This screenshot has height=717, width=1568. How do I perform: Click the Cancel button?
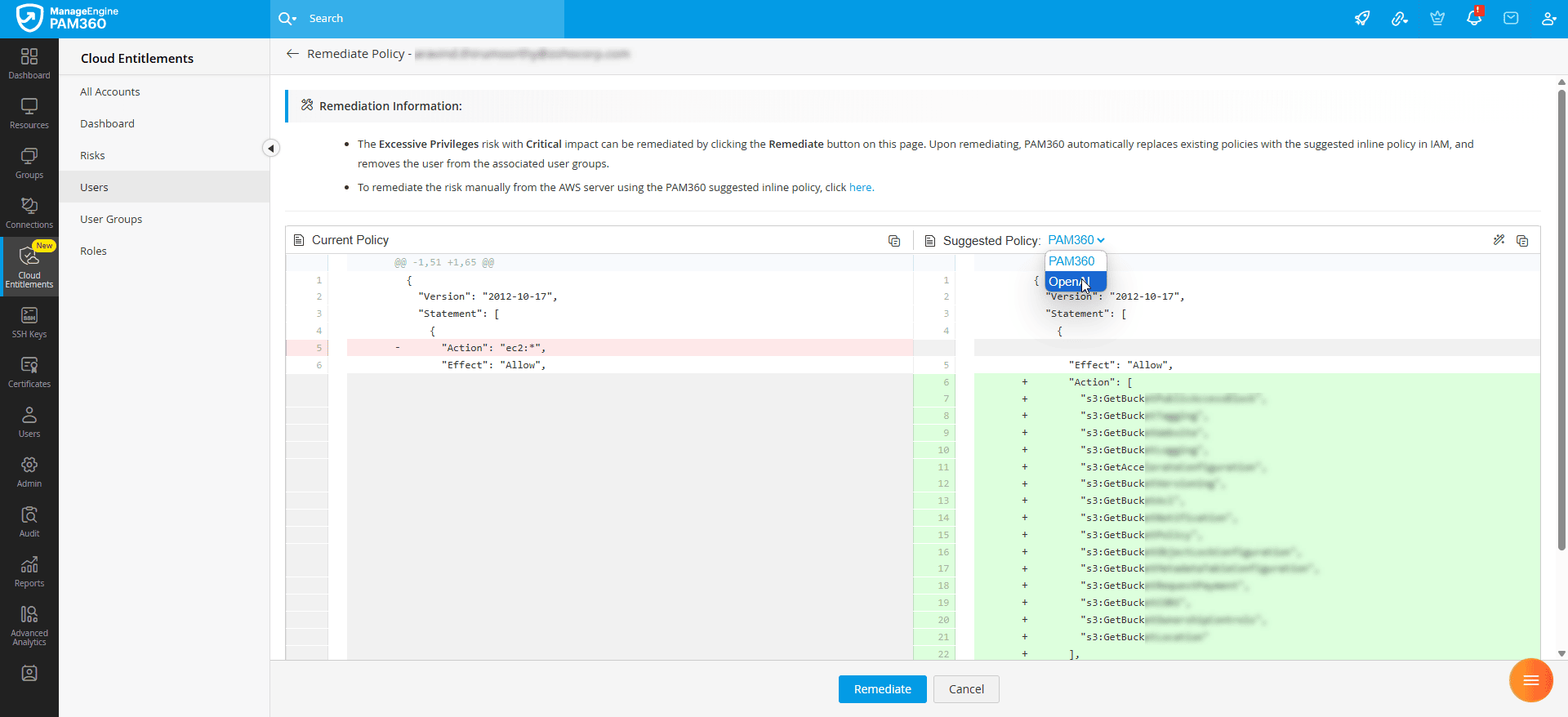pos(966,689)
